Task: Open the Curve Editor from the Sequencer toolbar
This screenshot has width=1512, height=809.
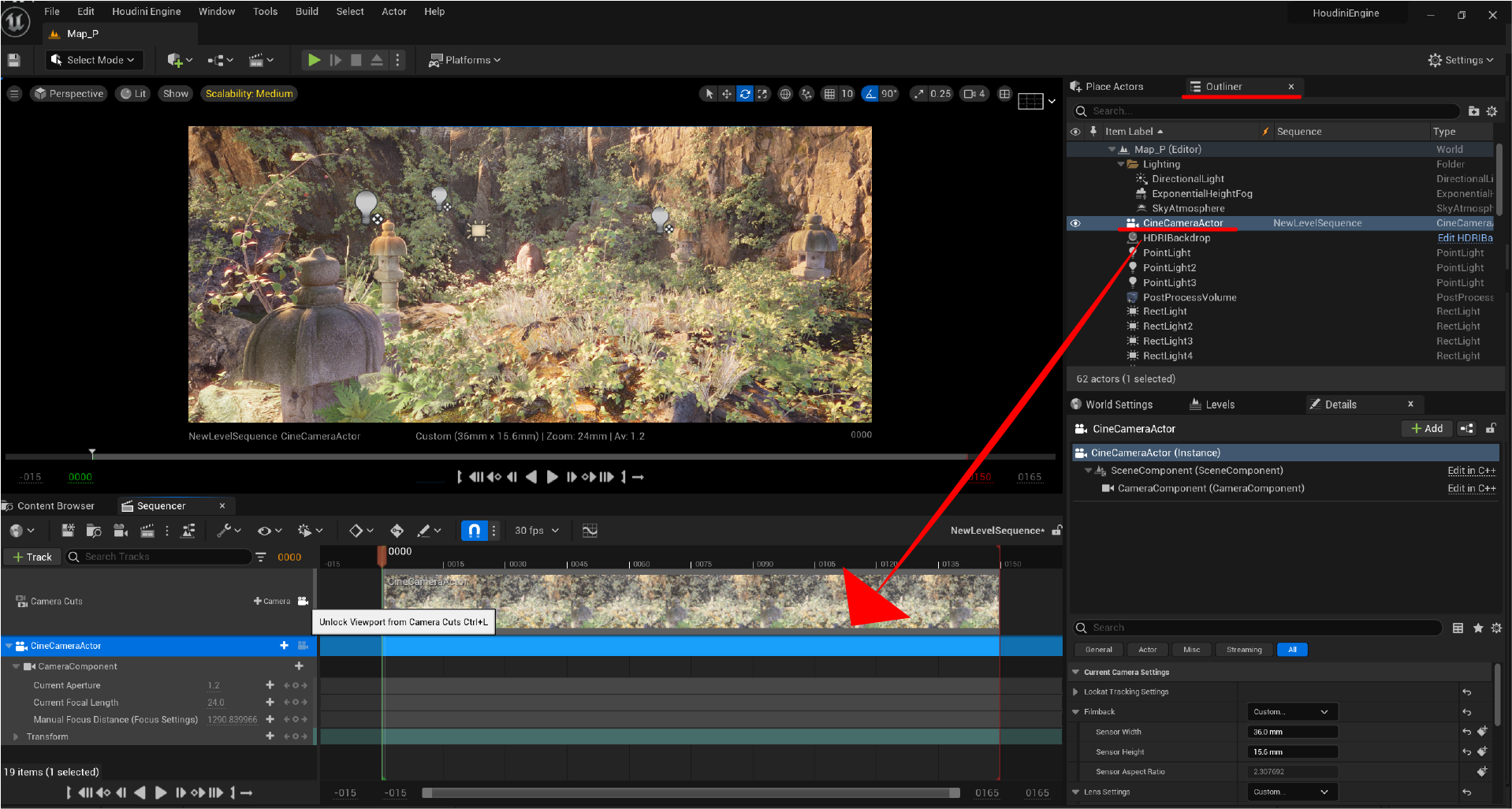Action: 590,530
